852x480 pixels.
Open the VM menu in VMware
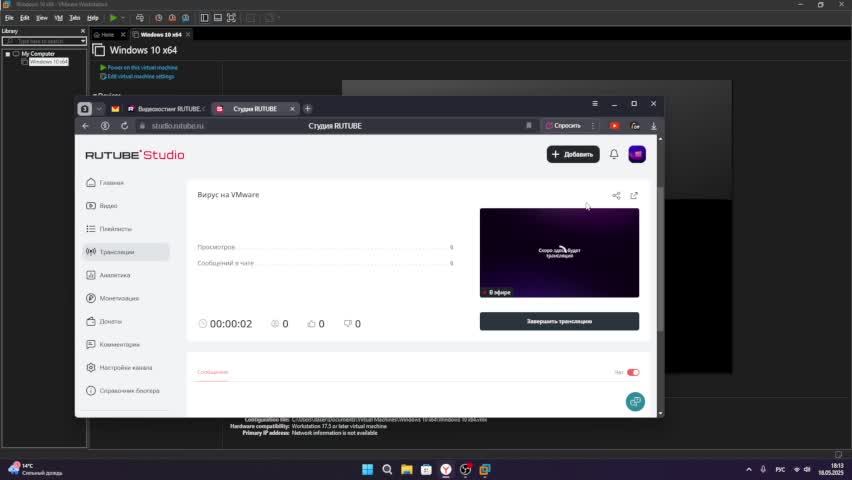click(x=59, y=18)
